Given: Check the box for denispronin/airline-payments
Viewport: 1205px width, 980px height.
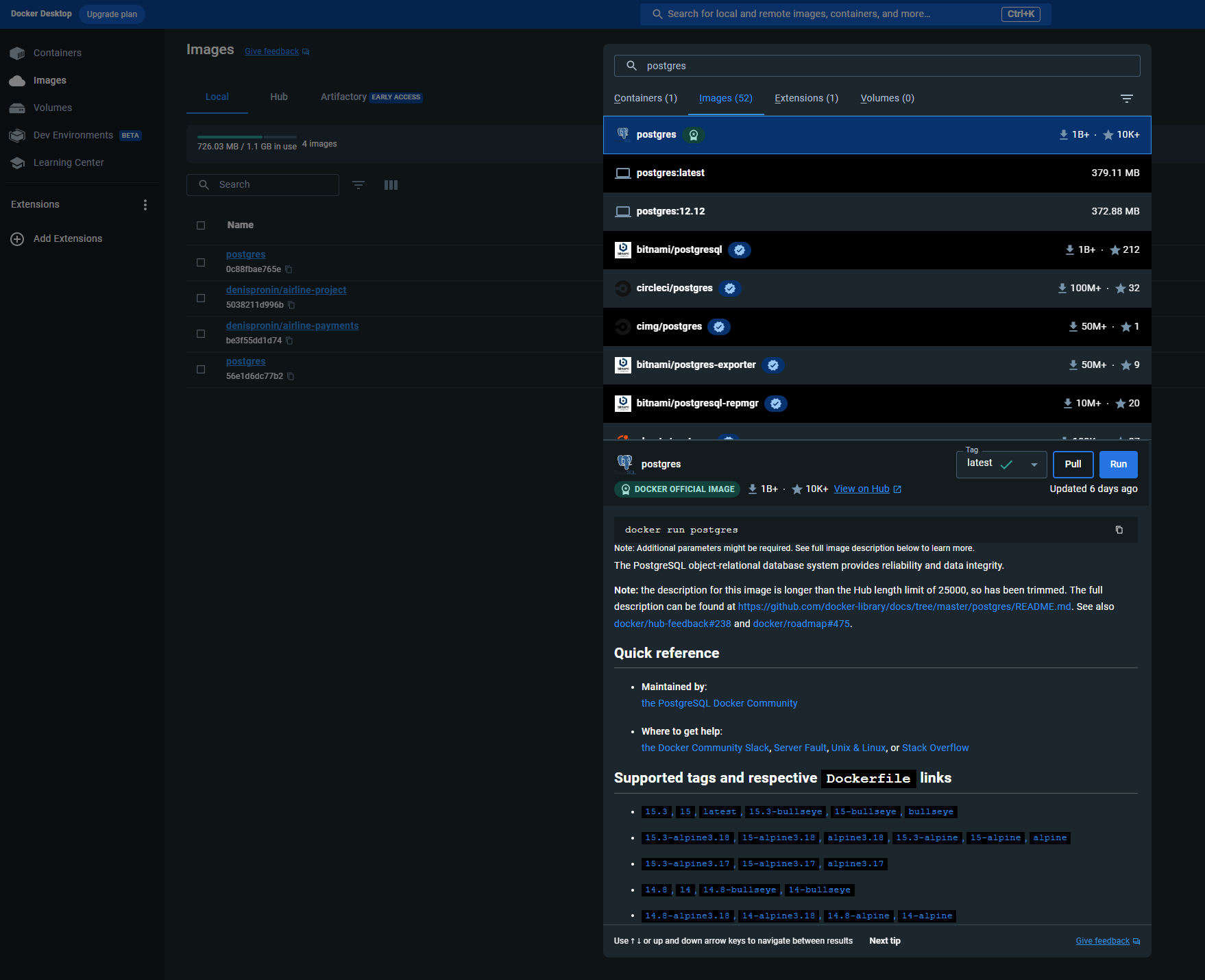Looking at the screenshot, I should pos(201,334).
